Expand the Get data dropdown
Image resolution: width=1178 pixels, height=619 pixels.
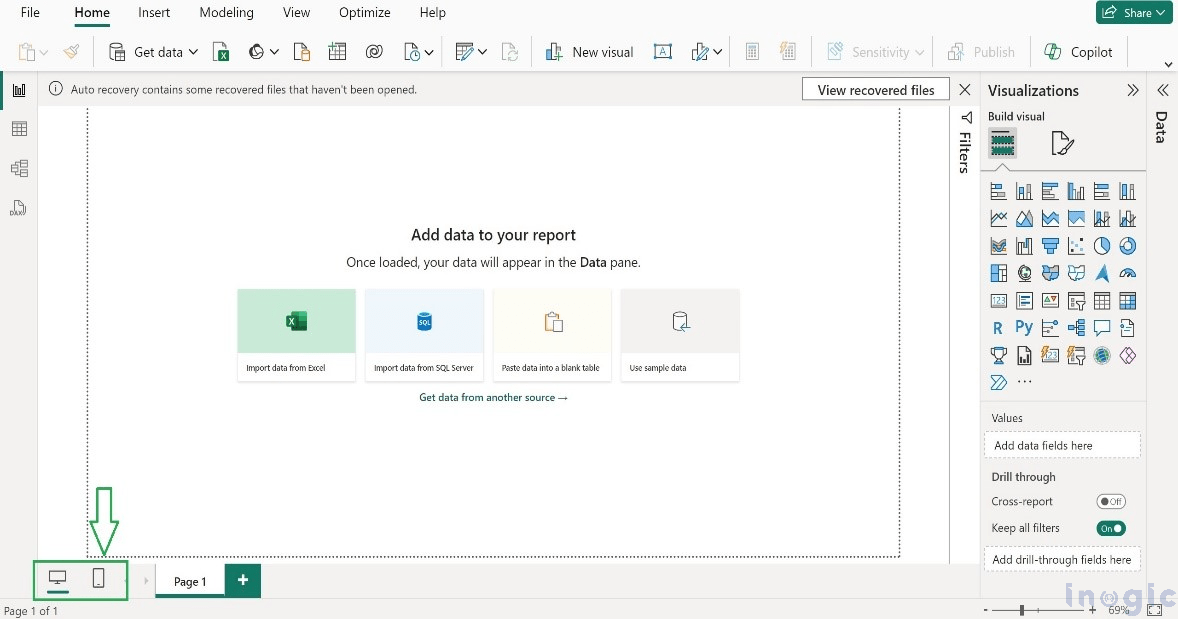tap(193, 51)
